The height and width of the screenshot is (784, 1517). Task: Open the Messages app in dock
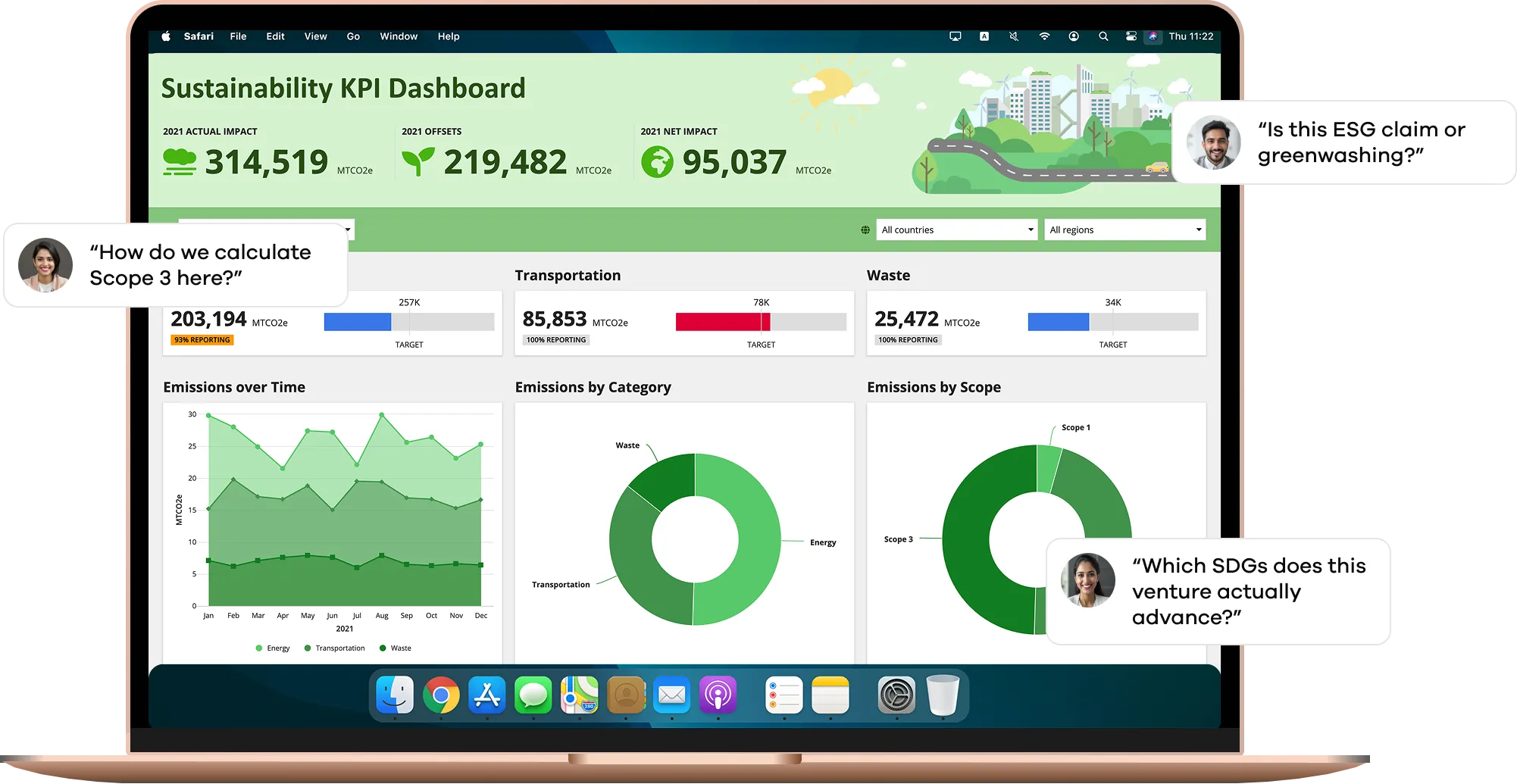coord(533,695)
